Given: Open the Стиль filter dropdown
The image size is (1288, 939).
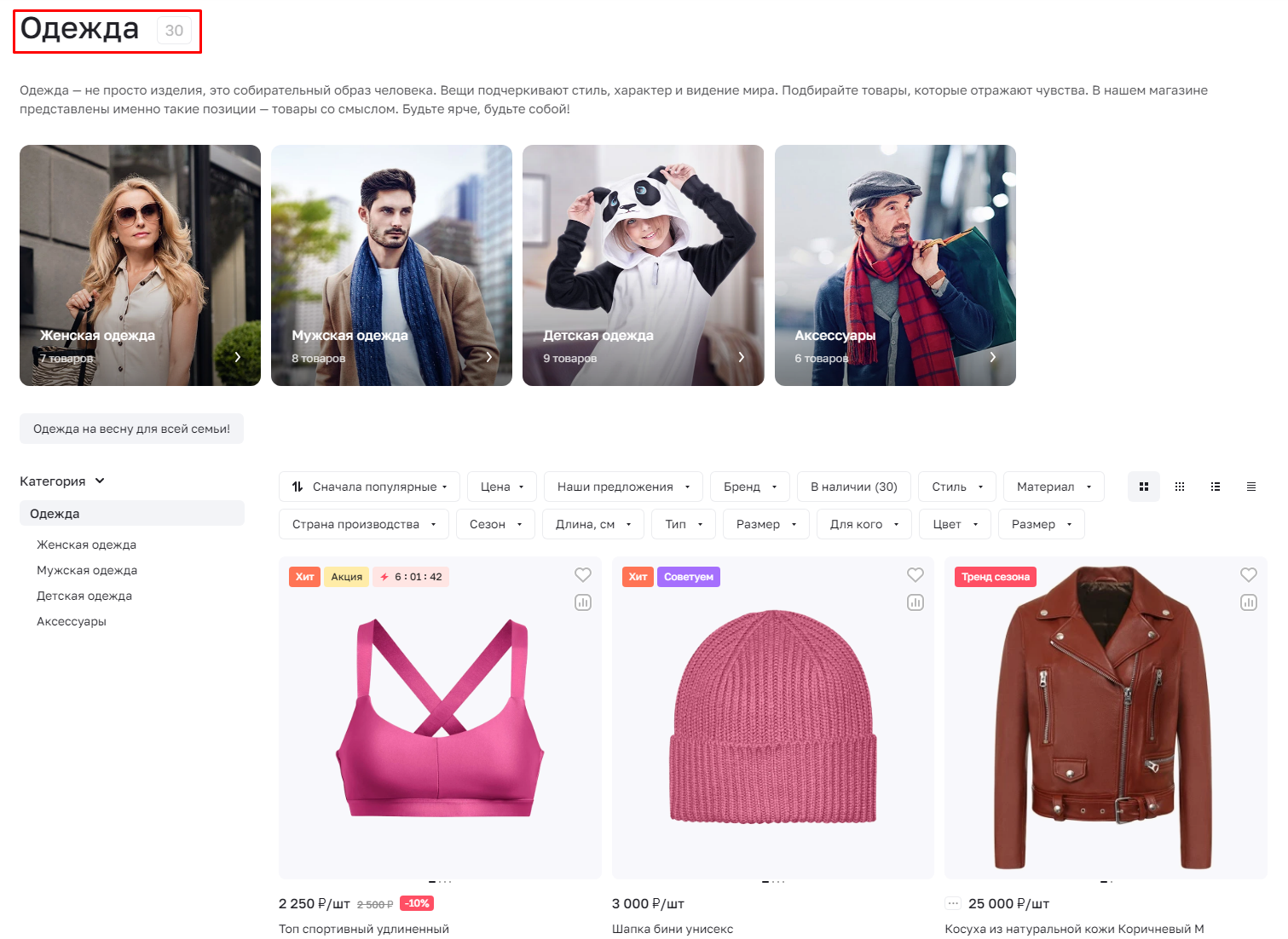Looking at the screenshot, I should click(957, 487).
